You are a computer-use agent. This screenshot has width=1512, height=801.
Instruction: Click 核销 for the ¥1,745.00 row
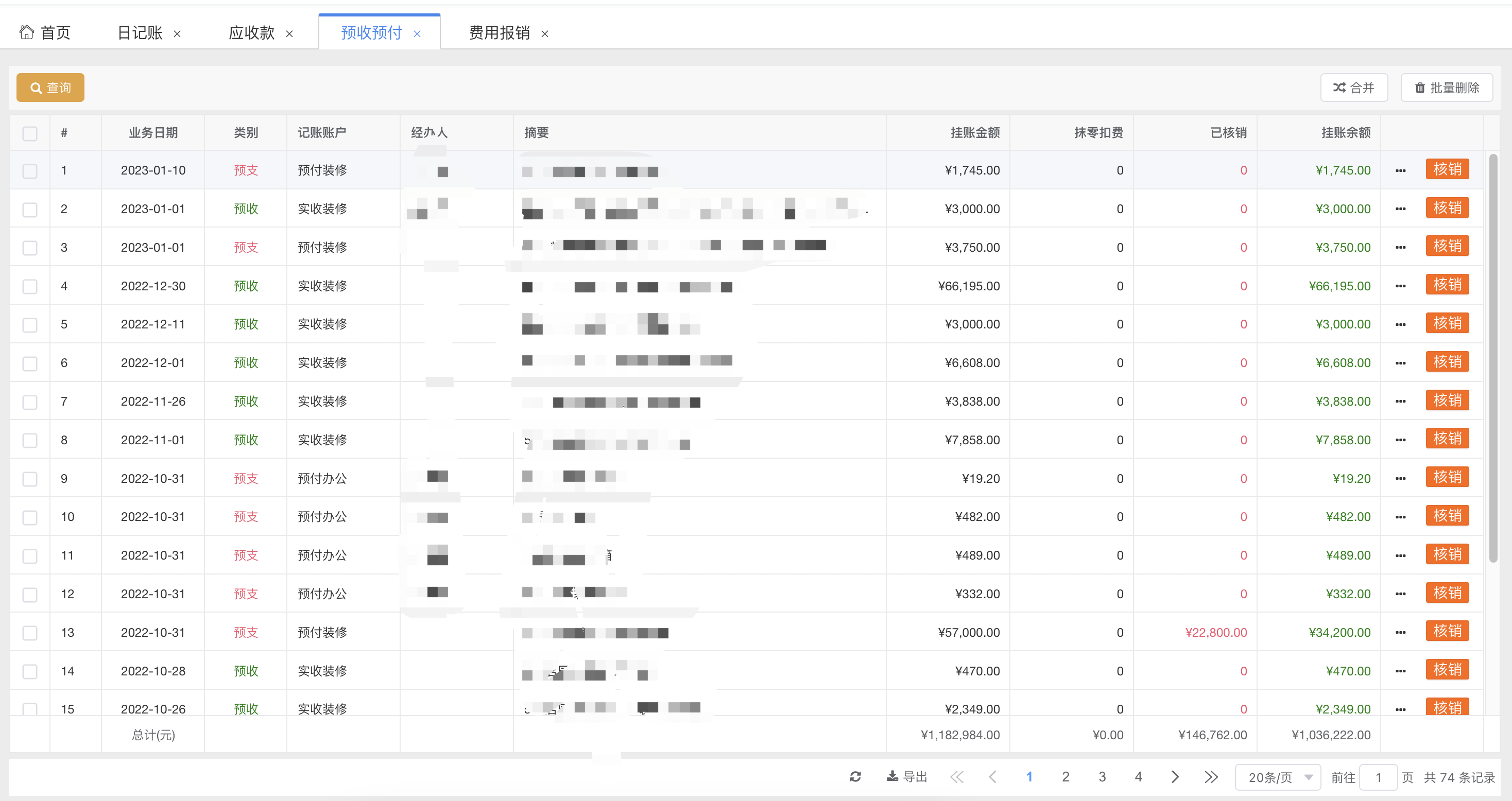[1448, 169]
